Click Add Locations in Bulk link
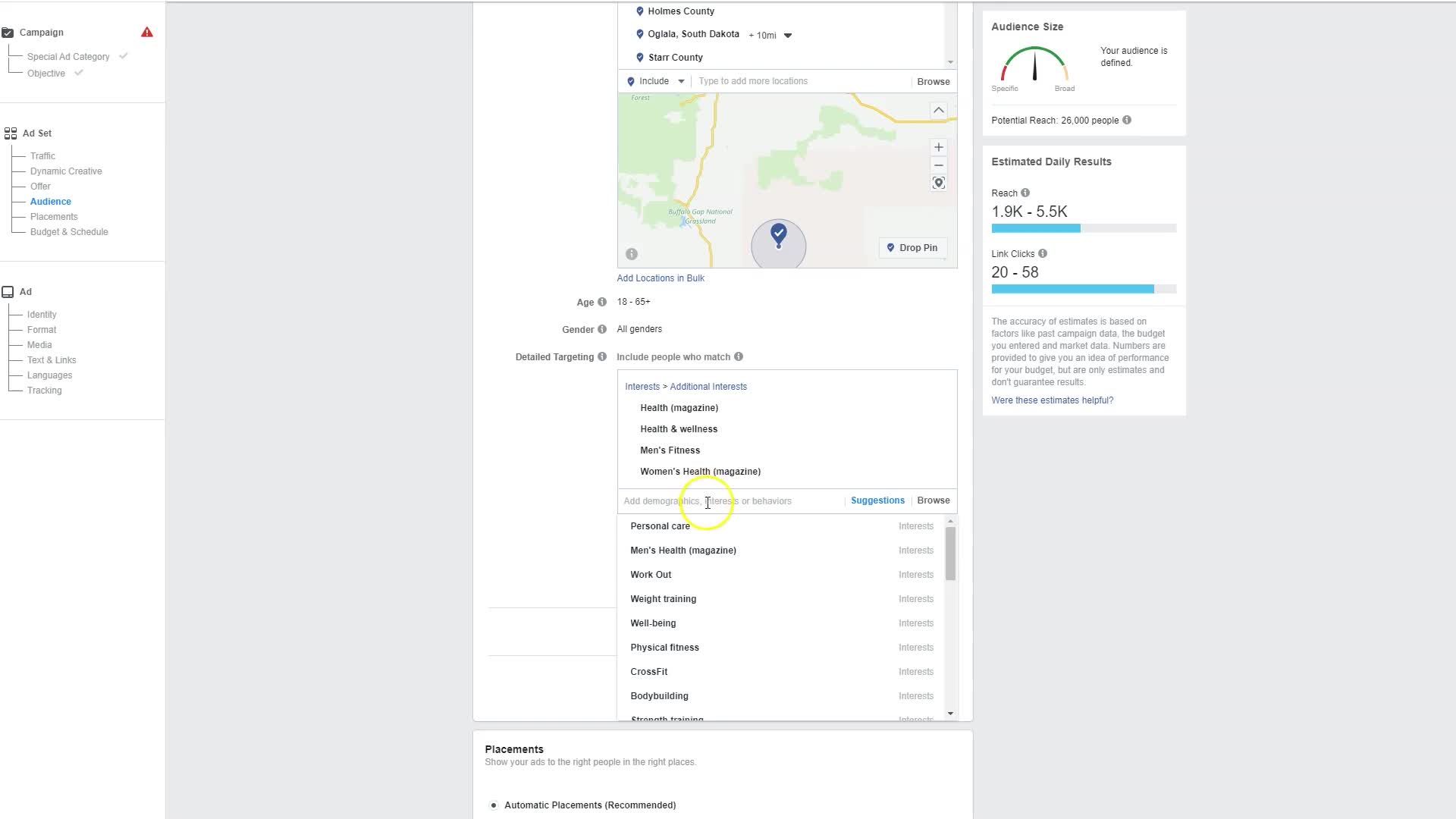Viewport: 1456px width, 819px height. (x=661, y=278)
